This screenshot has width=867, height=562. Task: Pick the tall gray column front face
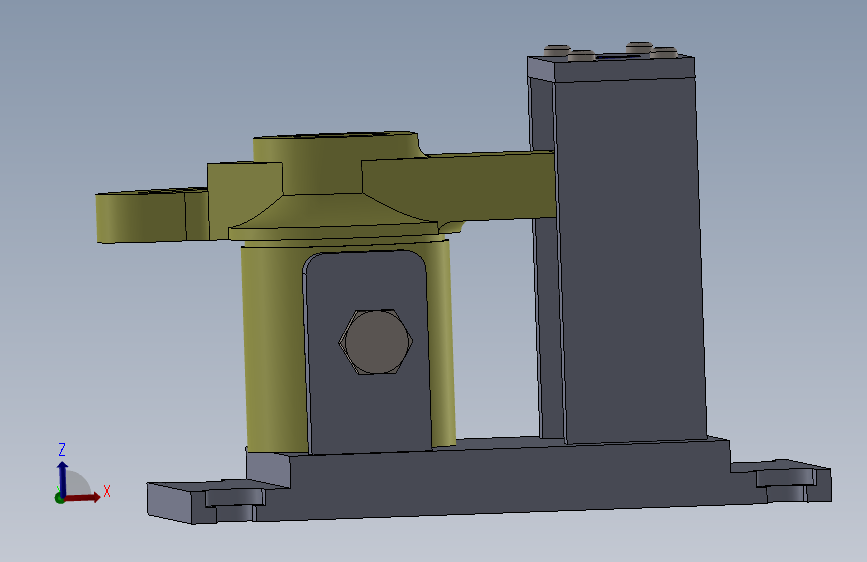[630, 260]
